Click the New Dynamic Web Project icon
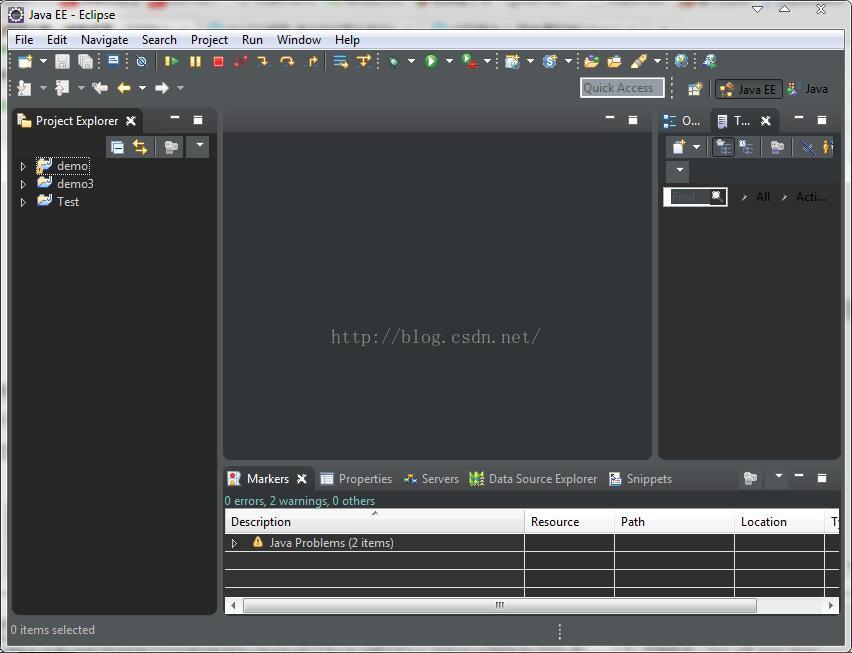The width and height of the screenshot is (852, 653). [512, 61]
